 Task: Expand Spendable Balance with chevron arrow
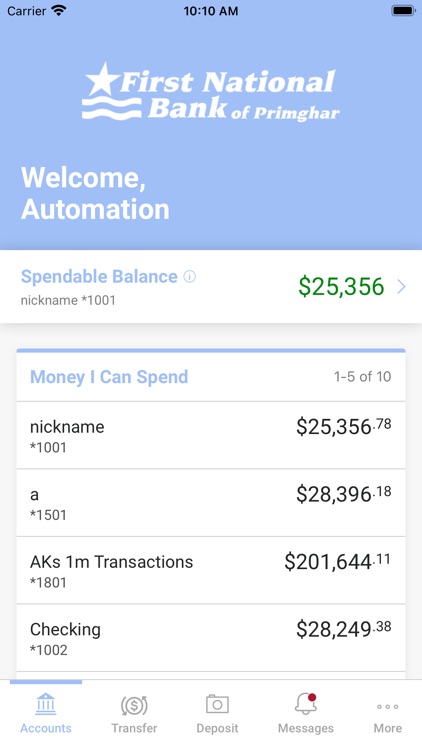pyautogui.click(x=401, y=287)
